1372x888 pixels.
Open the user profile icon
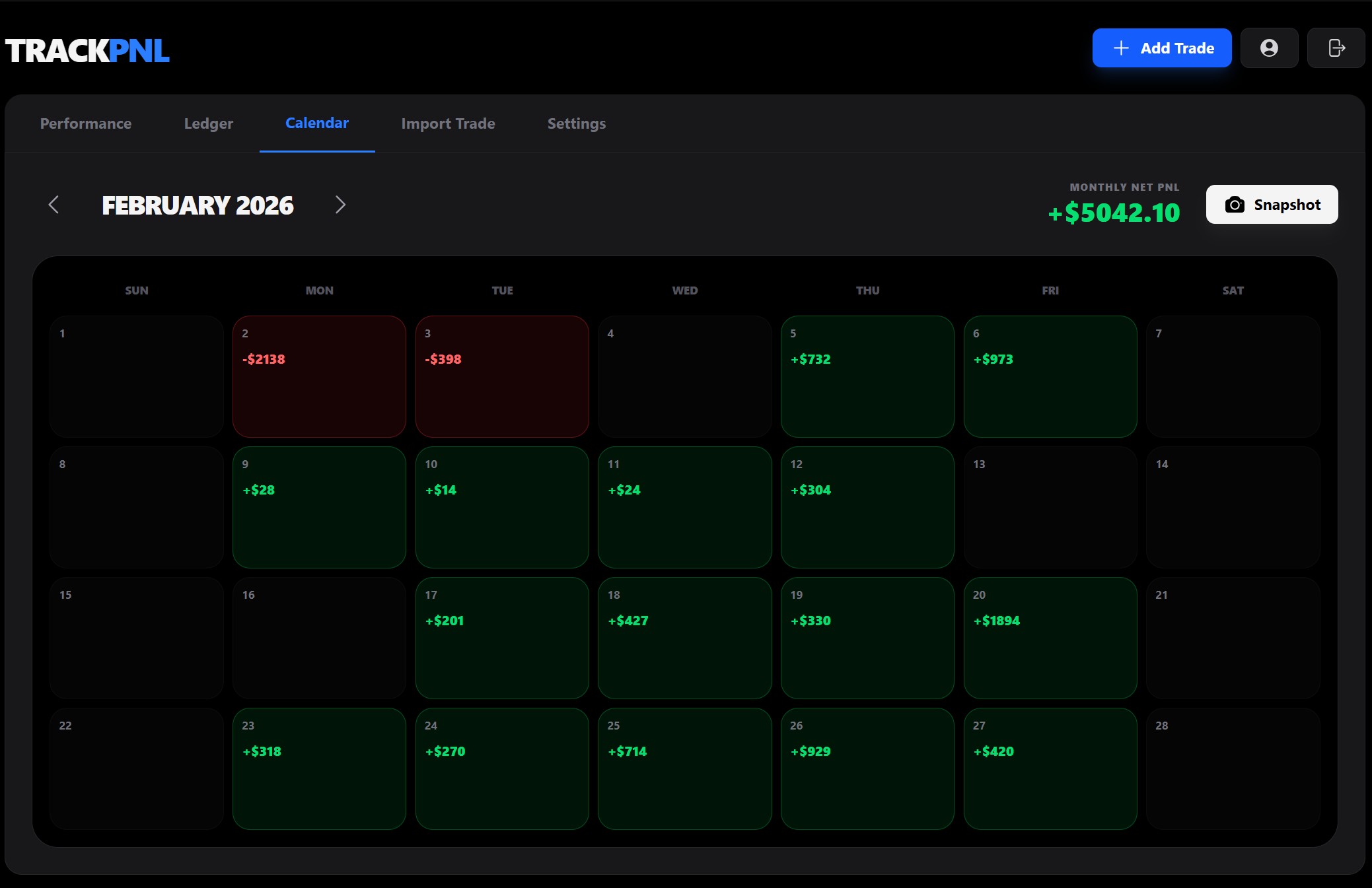tap(1269, 48)
